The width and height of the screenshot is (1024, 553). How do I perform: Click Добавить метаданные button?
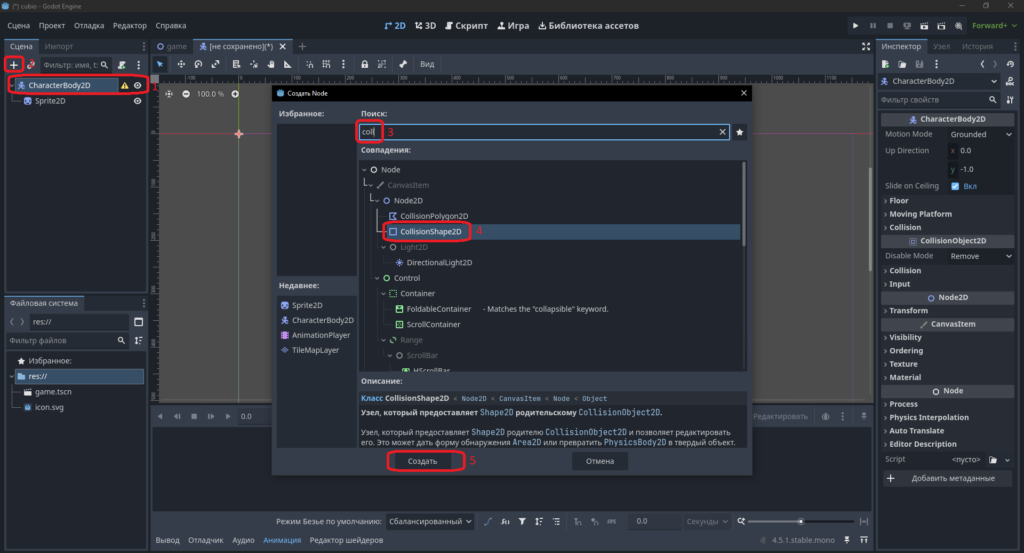coord(946,478)
